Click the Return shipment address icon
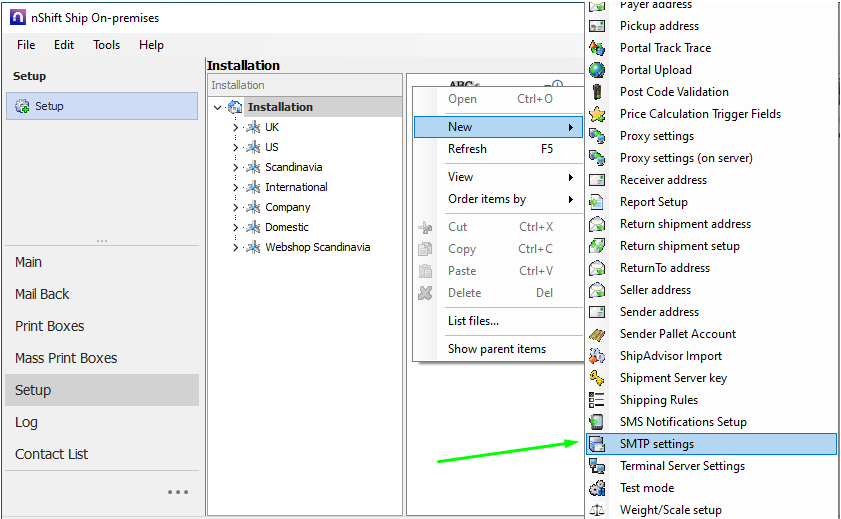The width and height of the screenshot is (841, 519). 597,224
